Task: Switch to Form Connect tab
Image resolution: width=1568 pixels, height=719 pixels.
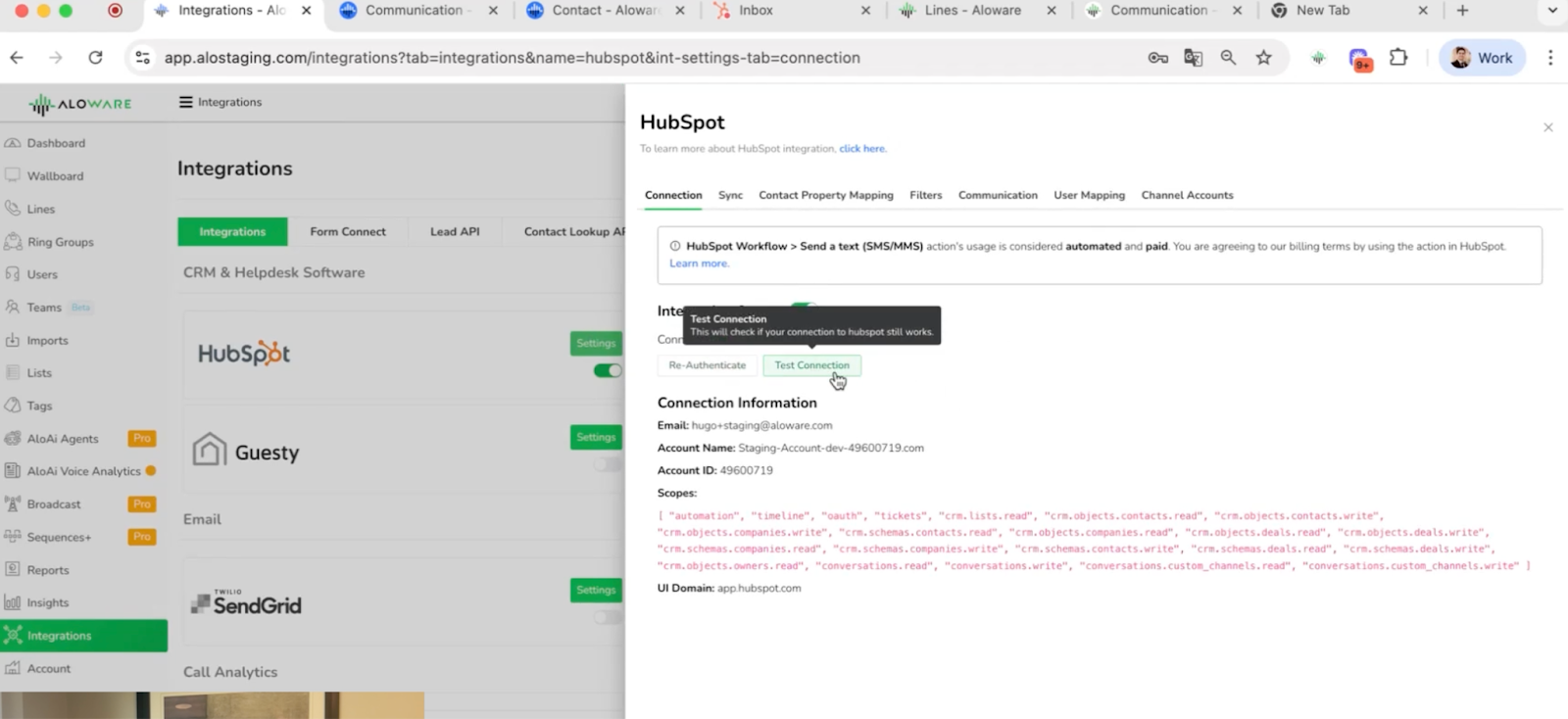Action: (348, 231)
